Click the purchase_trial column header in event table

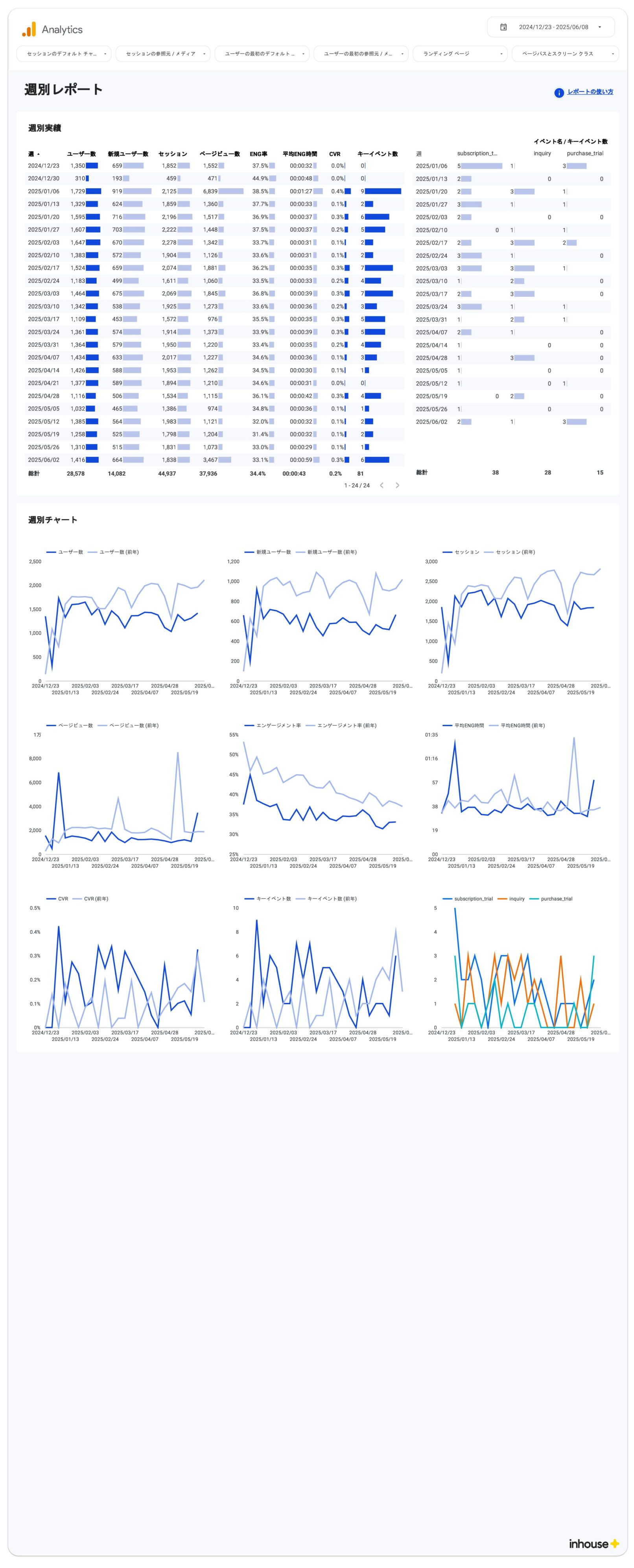click(x=585, y=153)
